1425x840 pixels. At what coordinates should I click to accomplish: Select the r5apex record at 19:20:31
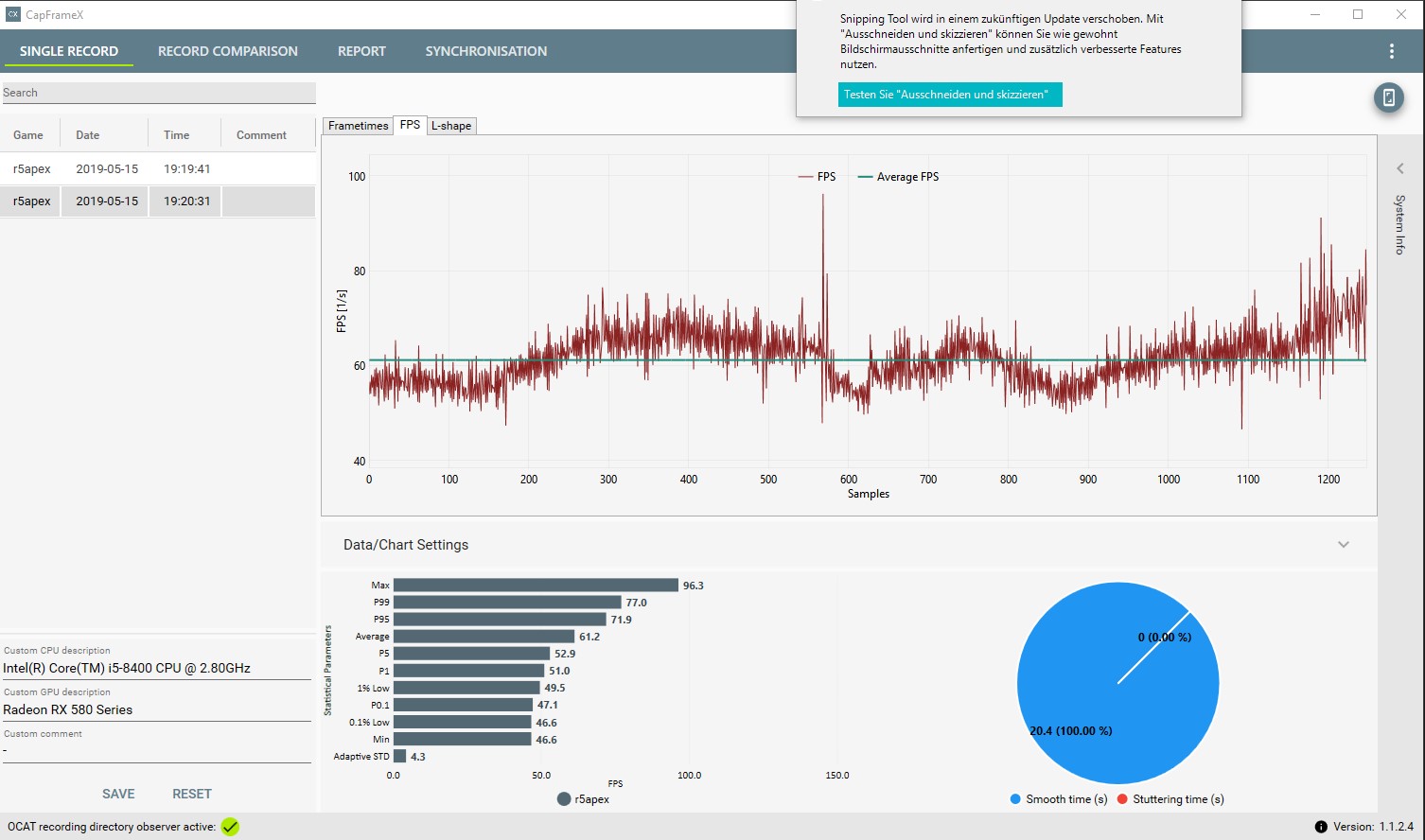[x=158, y=201]
